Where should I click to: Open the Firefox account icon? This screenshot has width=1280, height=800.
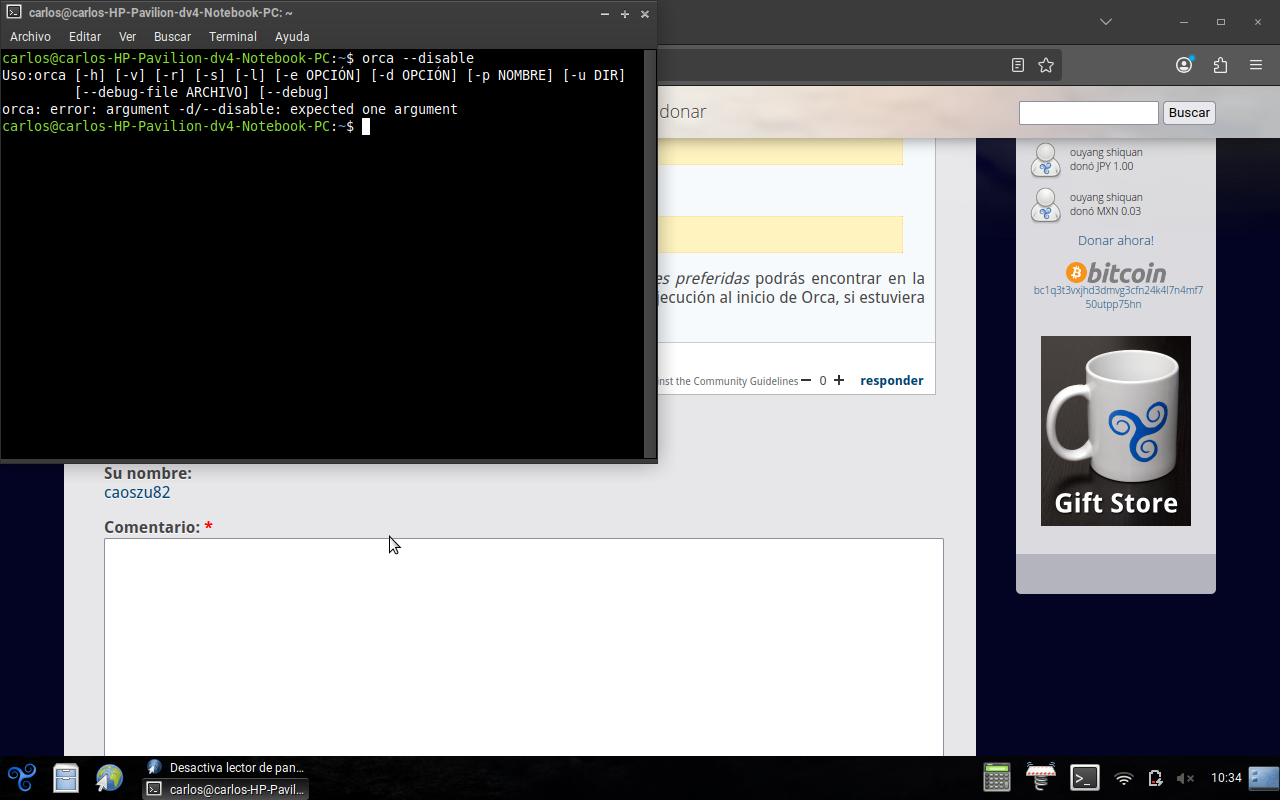(x=1184, y=65)
